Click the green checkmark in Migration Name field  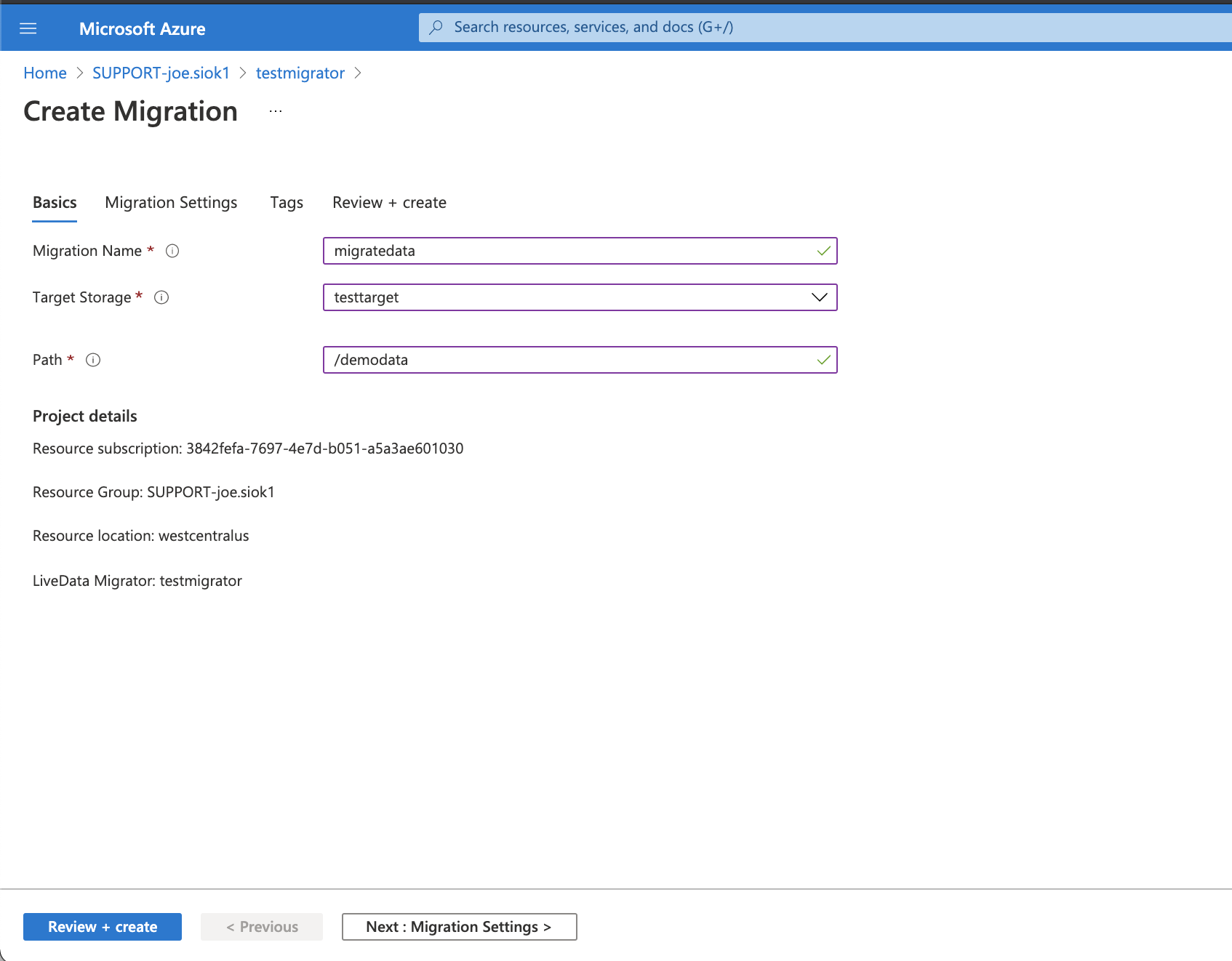(x=823, y=251)
